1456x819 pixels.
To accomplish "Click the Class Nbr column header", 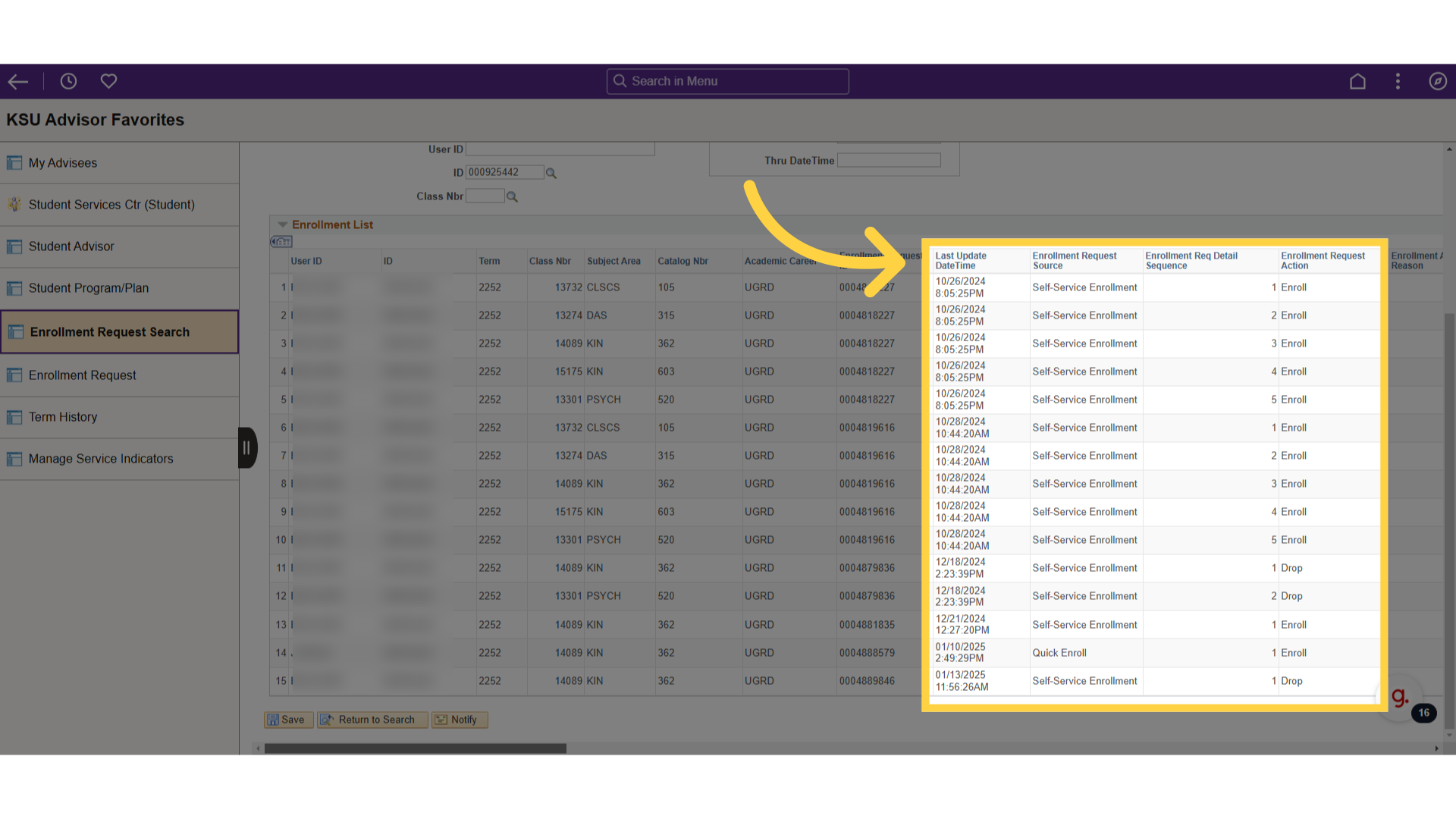I will point(550,261).
